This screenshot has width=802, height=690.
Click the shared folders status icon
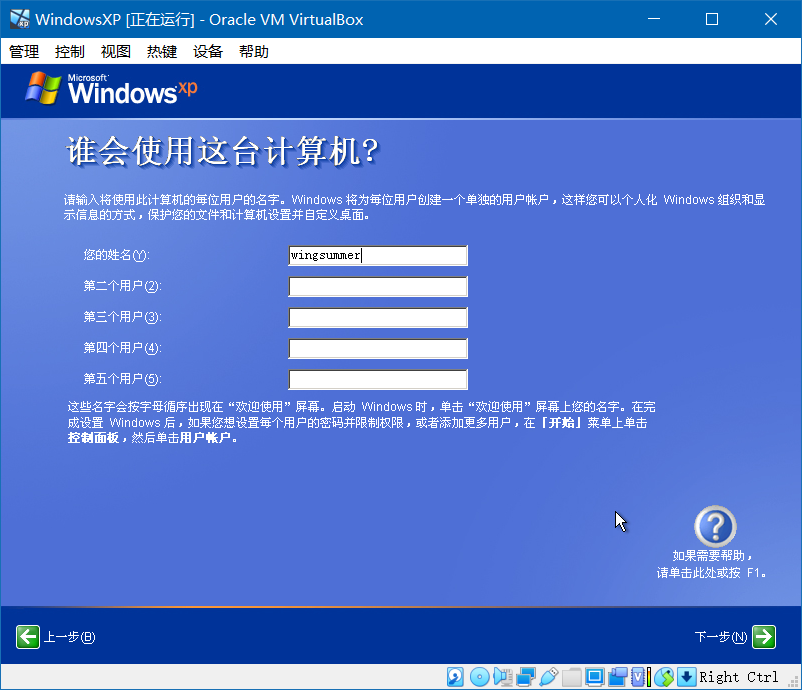click(572, 677)
